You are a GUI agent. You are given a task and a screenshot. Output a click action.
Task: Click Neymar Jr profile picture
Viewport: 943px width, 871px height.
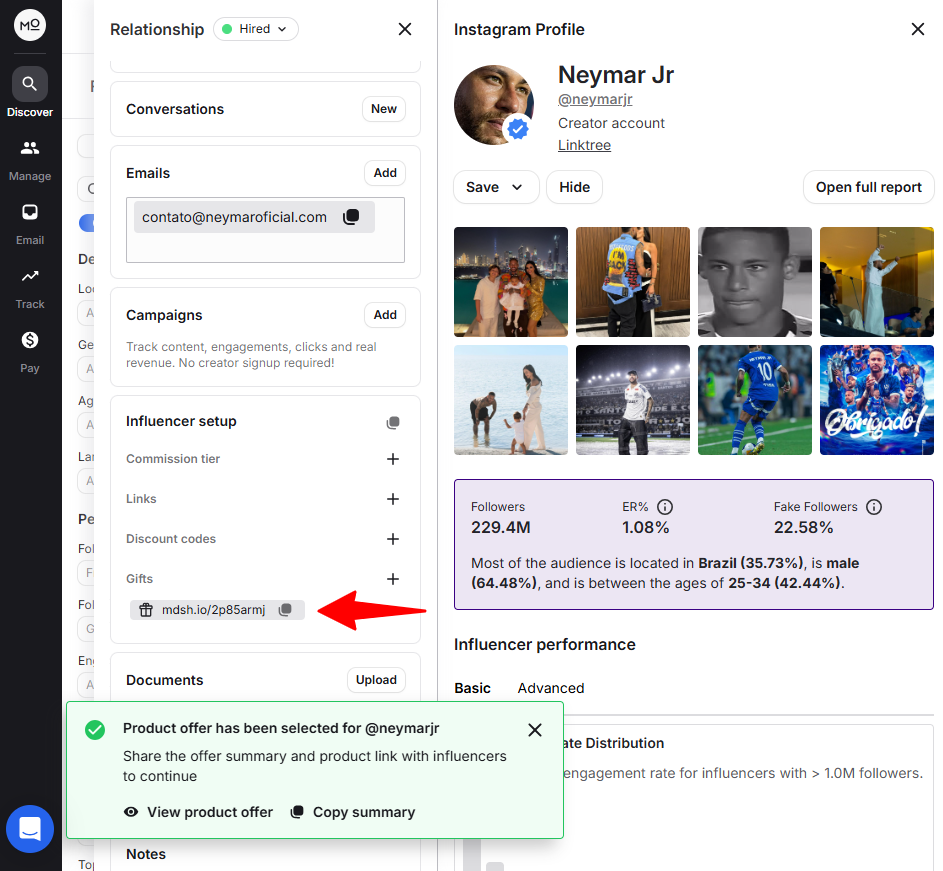coord(494,105)
